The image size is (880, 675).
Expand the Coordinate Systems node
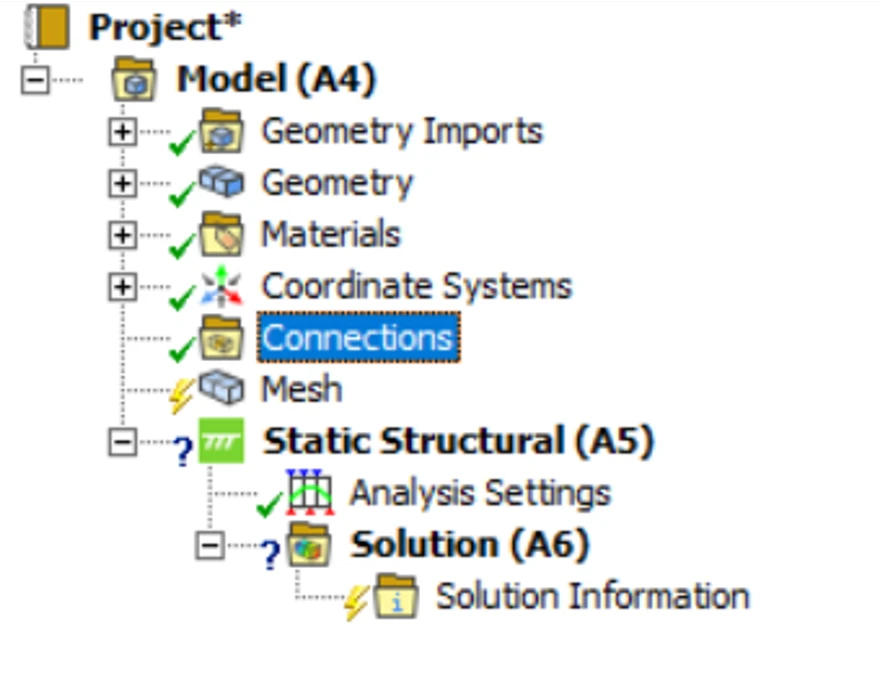(122, 287)
